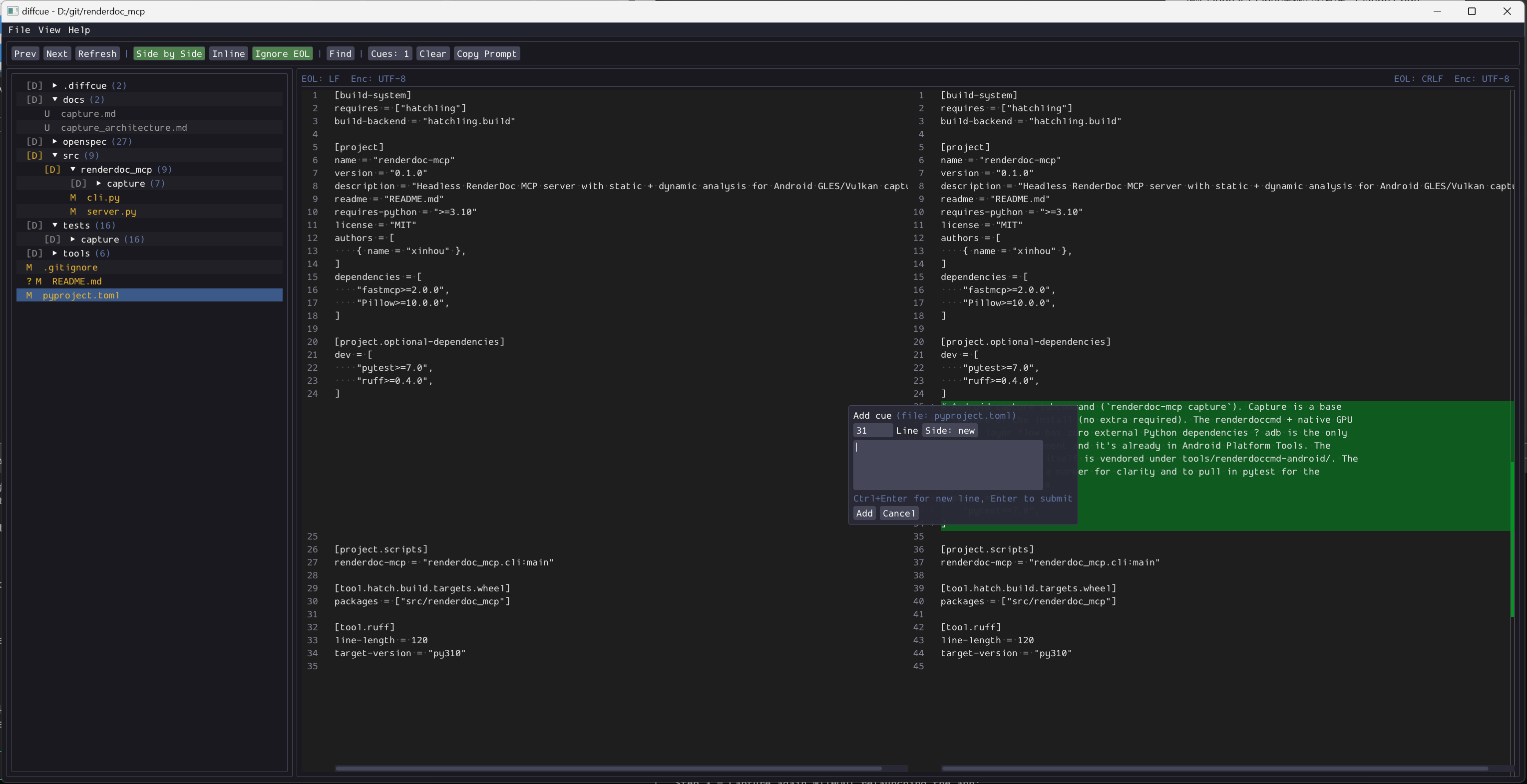1527x784 pixels.
Task: Select pyproject.toml in the file tree
Action: click(149, 295)
